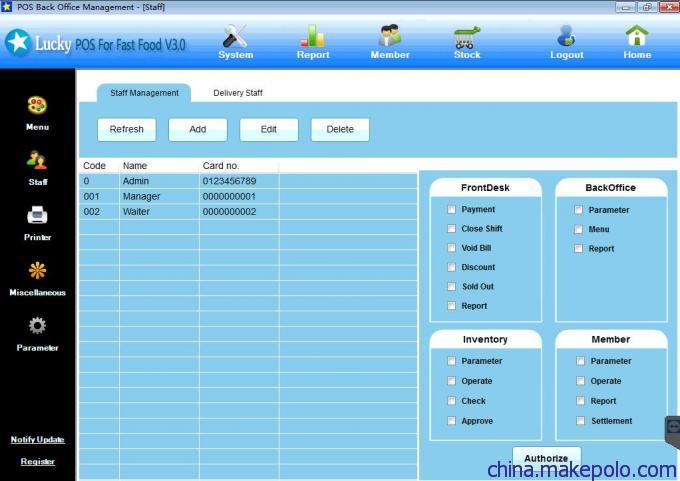The width and height of the screenshot is (680, 481).
Task: Switch to the Staff Management tab
Action: [x=144, y=93]
